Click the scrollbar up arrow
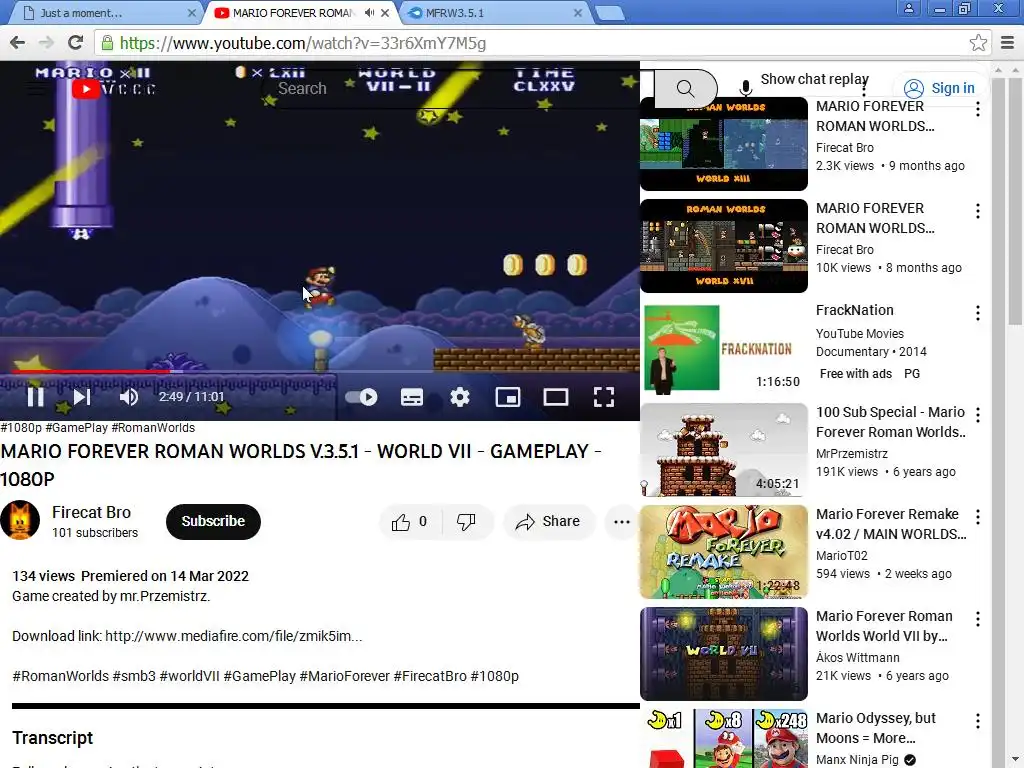The width and height of the screenshot is (1024, 768). pos(1016,69)
